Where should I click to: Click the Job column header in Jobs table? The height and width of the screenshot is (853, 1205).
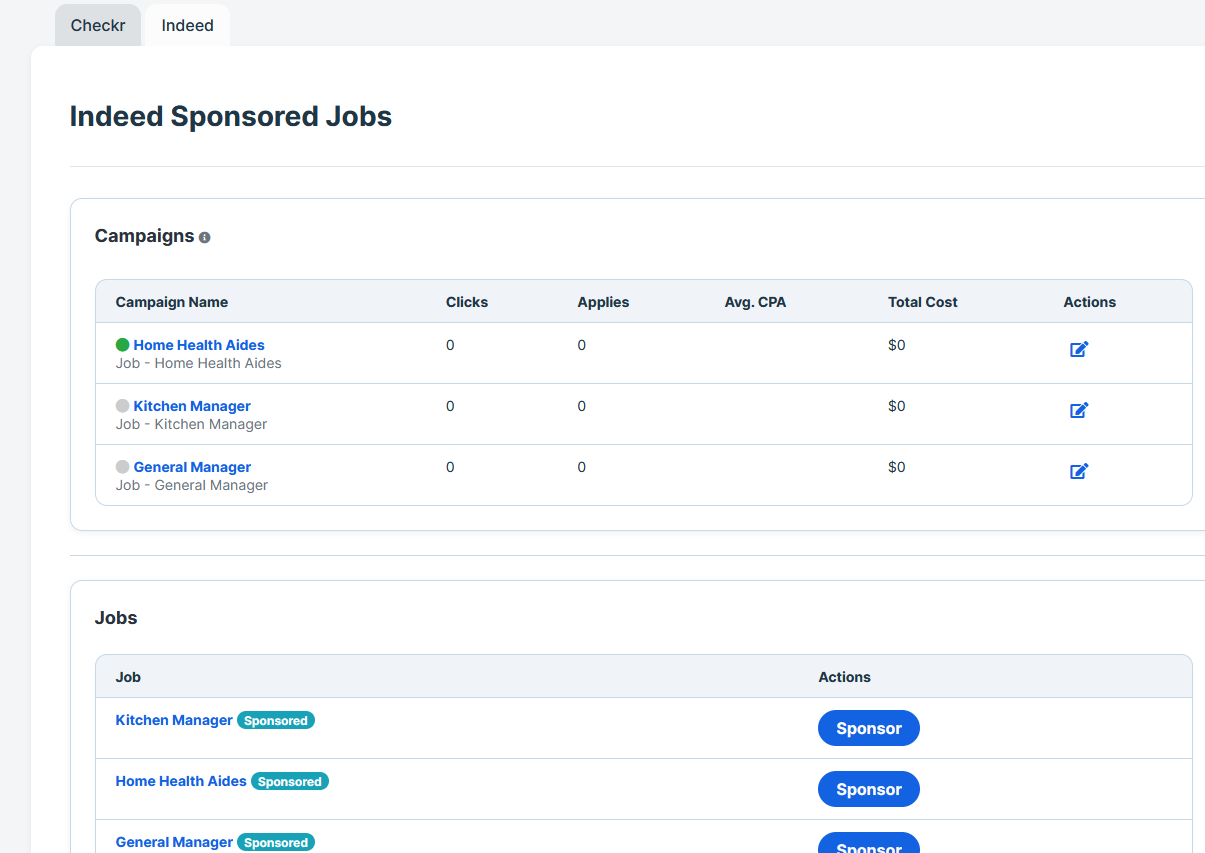click(128, 677)
